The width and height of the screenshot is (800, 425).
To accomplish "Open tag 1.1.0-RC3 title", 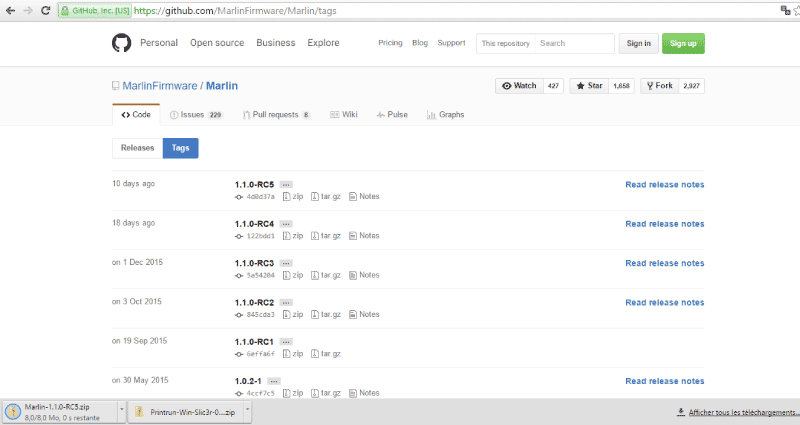I will click(x=254, y=263).
